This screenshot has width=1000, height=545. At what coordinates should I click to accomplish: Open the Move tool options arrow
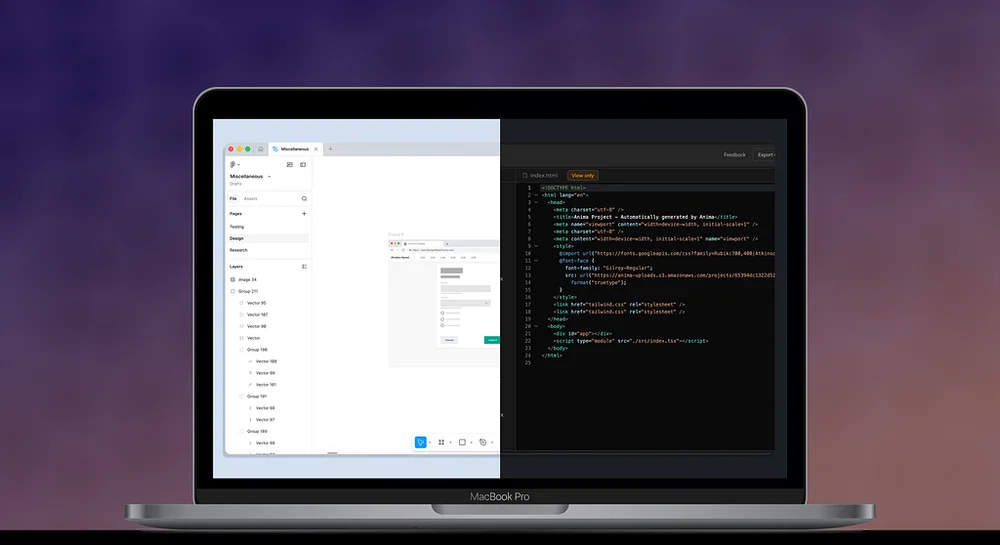click(x=430, y=442)
